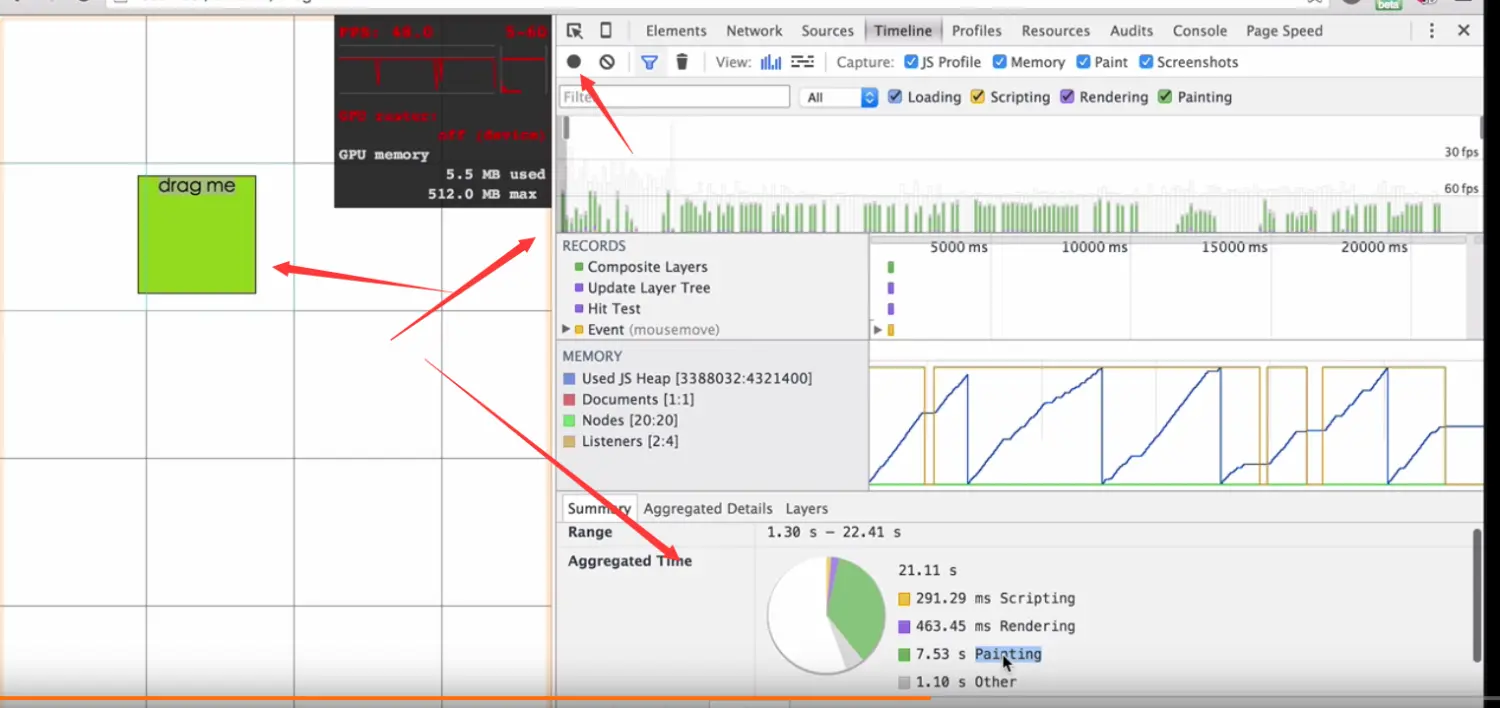Open the Audits tab

pyautogui.click(x=1131, y=31)
